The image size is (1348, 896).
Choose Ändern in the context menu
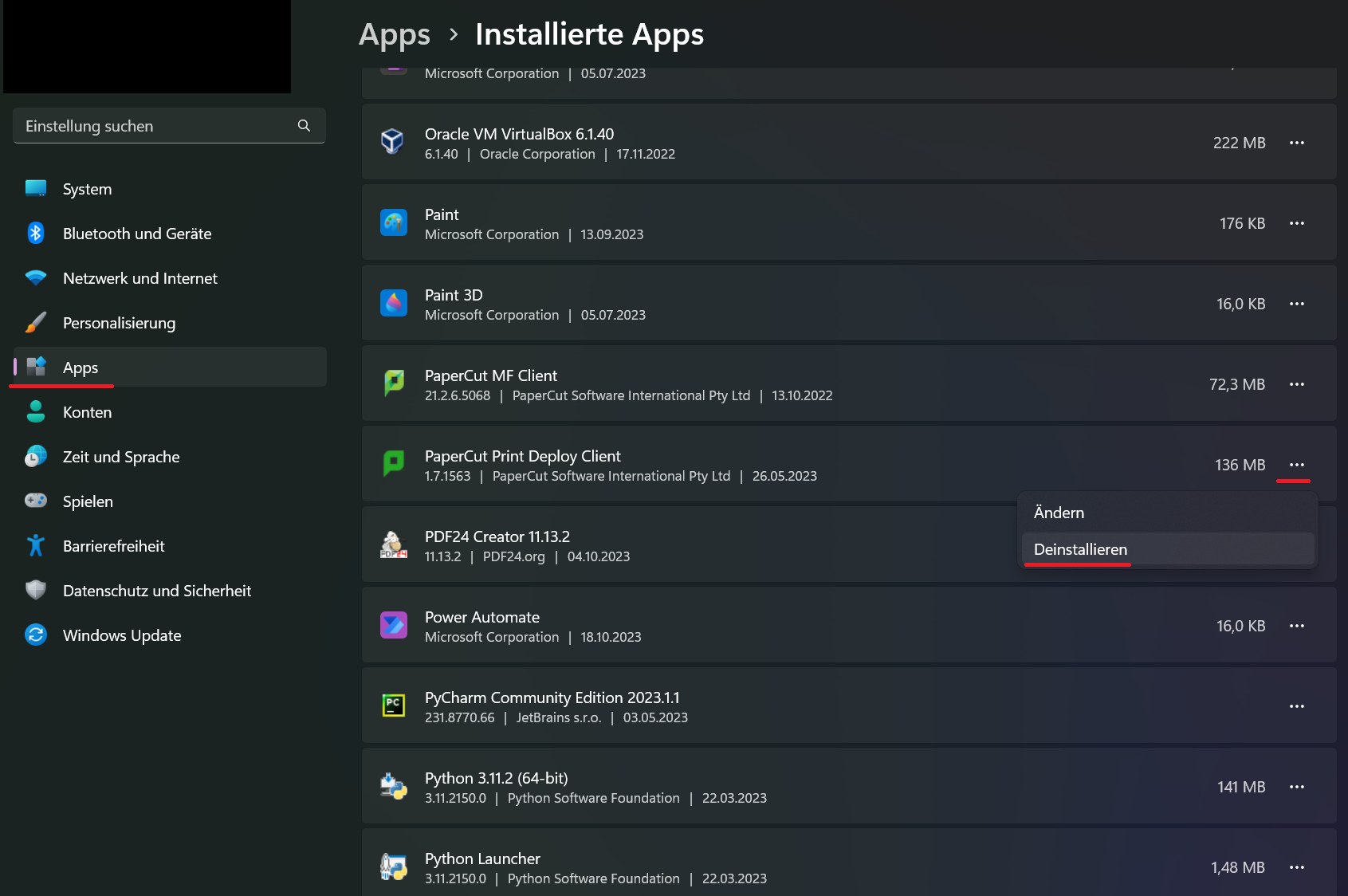(x=1168, y=513)
